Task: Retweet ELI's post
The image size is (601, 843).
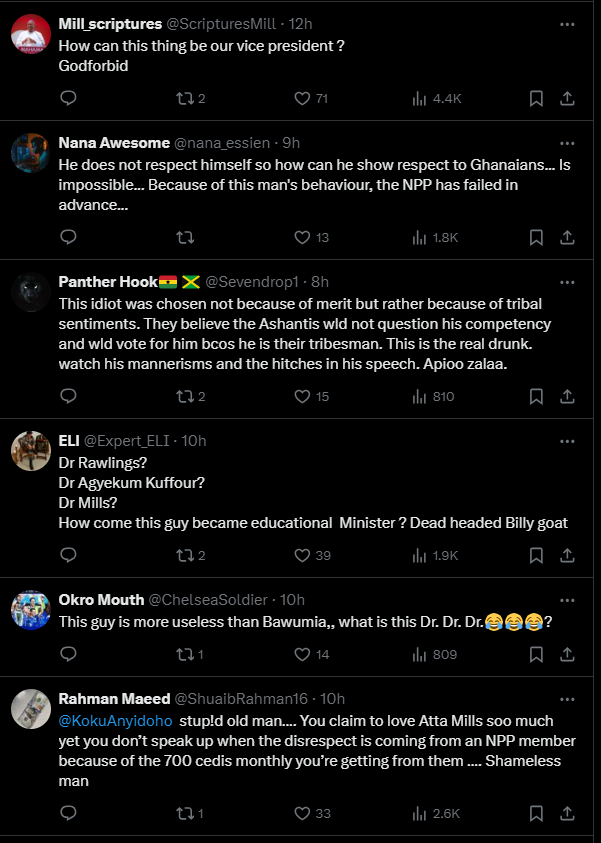Action: tap(185, 555)
